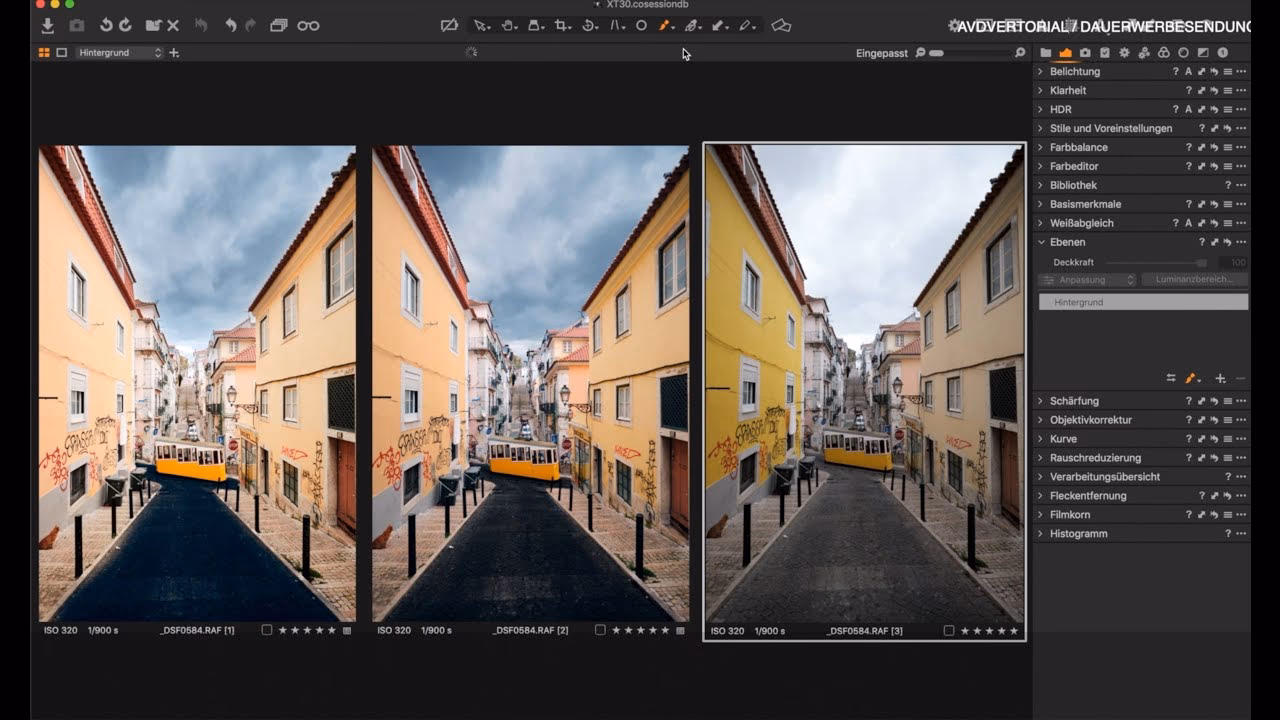
Task: Select the white balance picker tool
Action: click(x=691, y=25)
